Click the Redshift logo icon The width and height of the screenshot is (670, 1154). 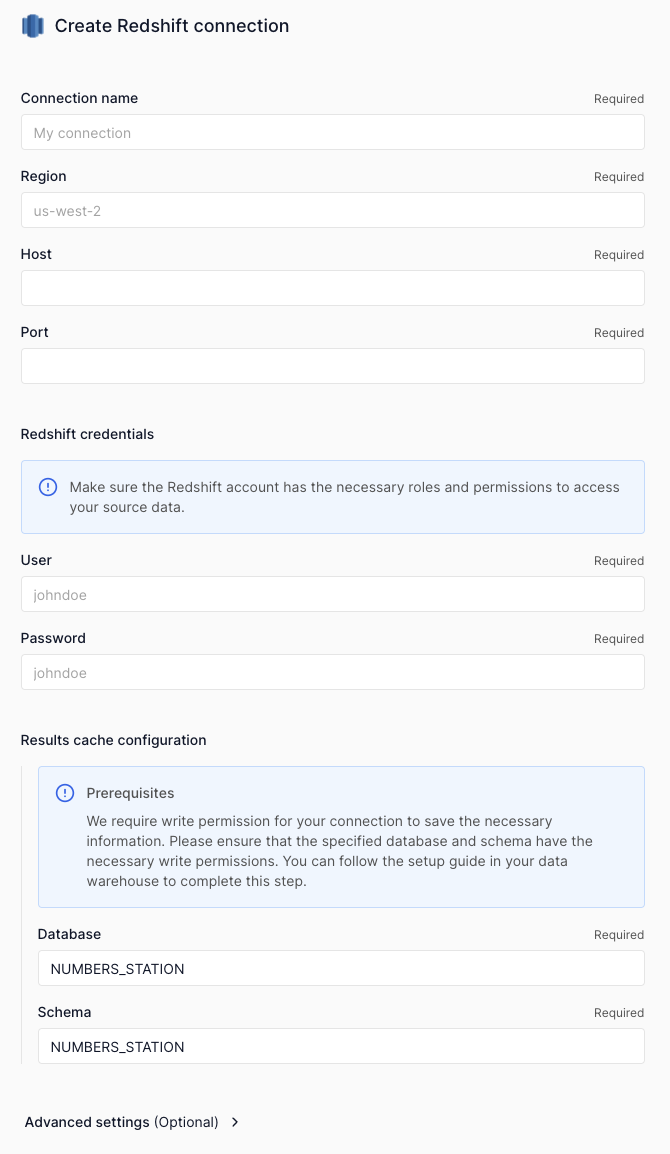[x=32, y=26]
